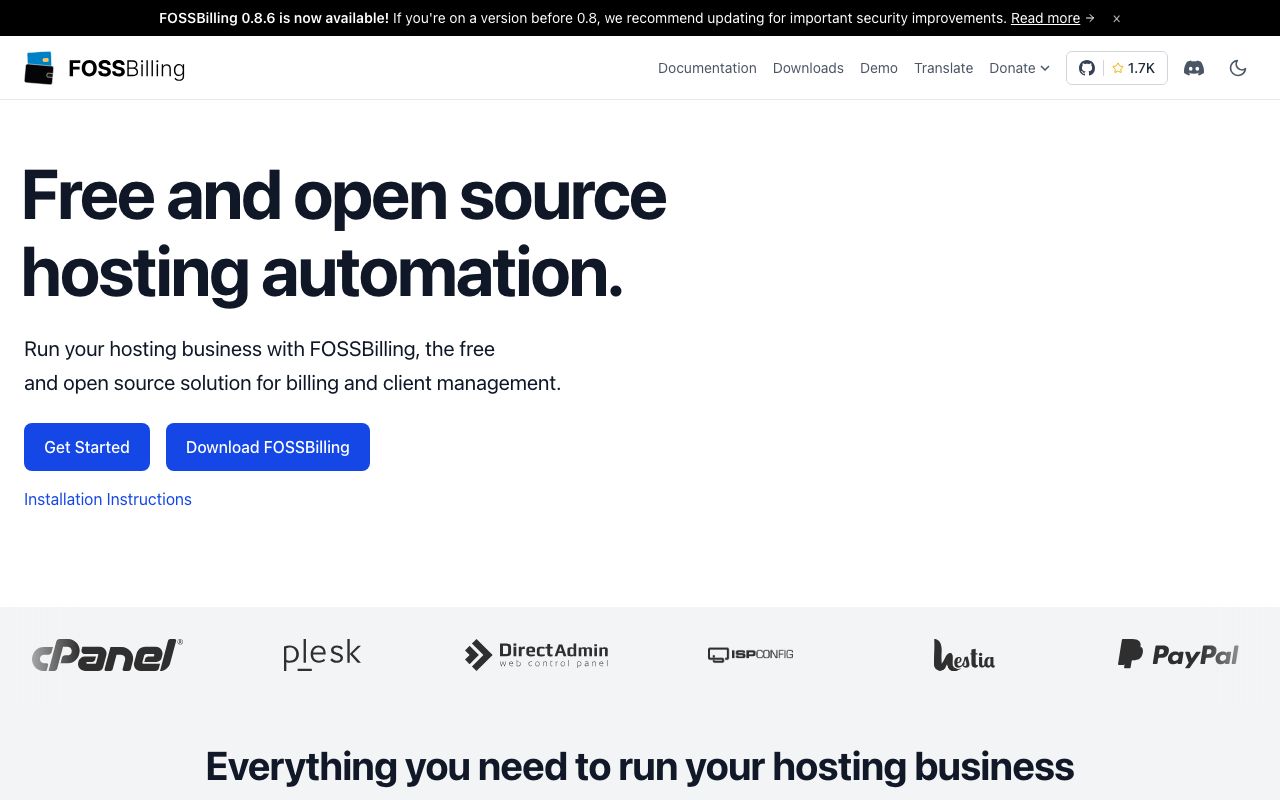Go to the Downloads page
Viewport: 1280px width, 800px height.
tap(808, 68)
